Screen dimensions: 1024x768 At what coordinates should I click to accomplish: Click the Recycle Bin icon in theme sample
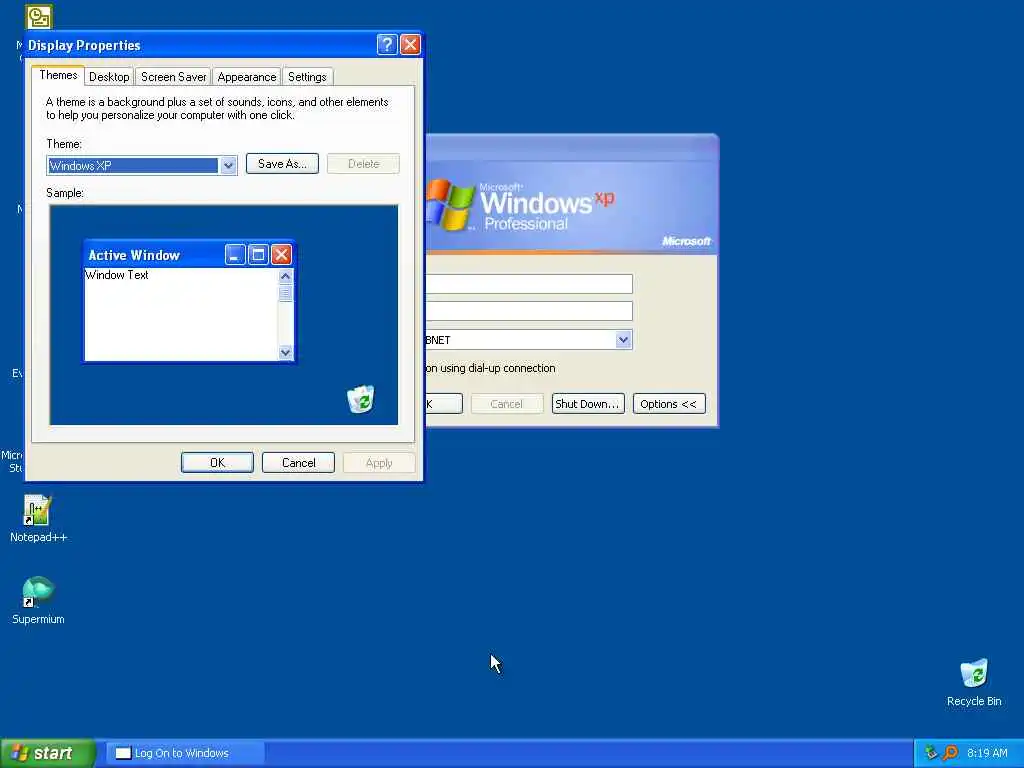click(x=360, y=399)
